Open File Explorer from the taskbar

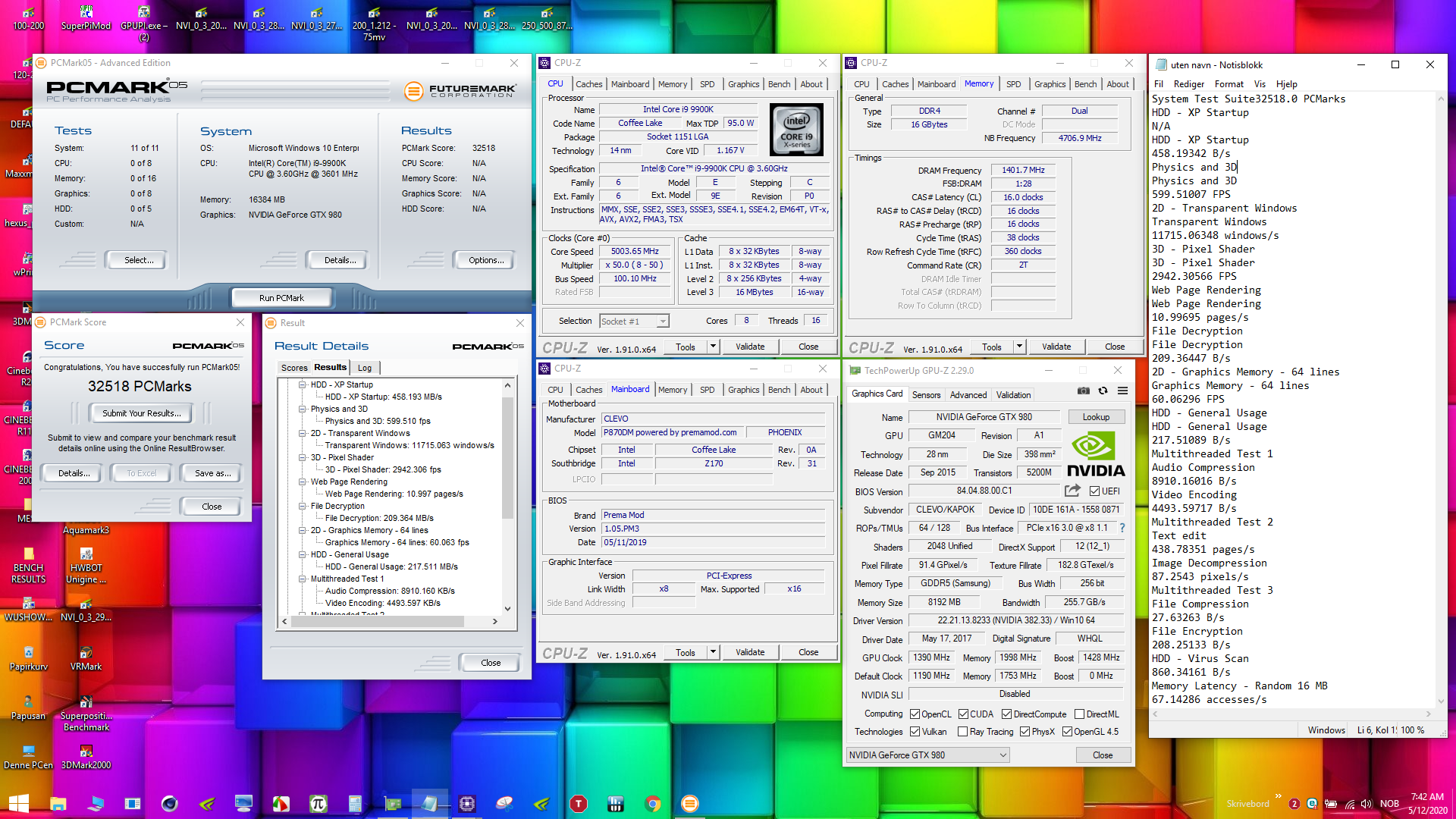point(58,804)
